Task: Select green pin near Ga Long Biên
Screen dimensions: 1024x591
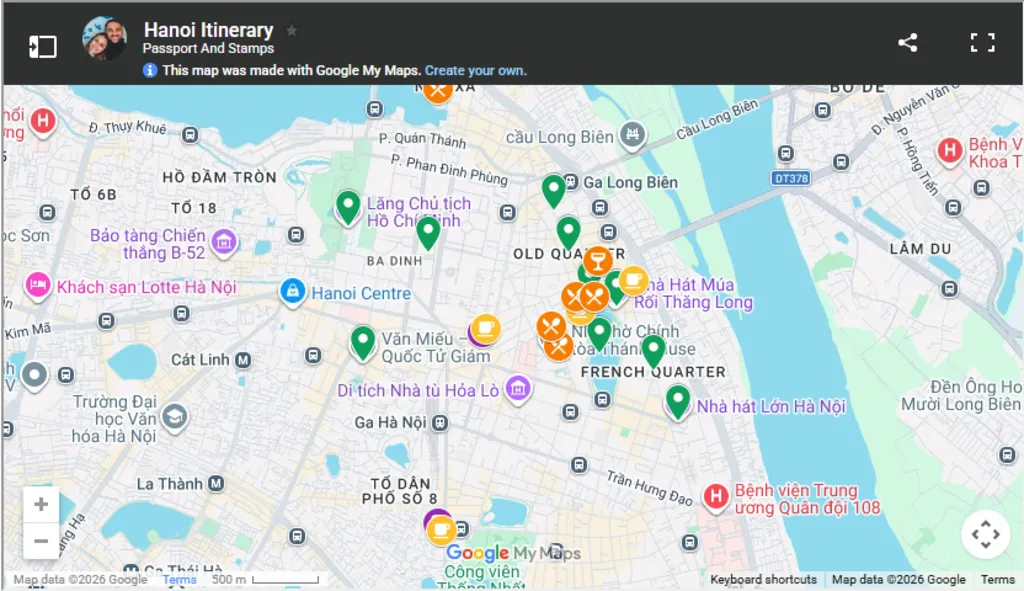Action: 554,190
